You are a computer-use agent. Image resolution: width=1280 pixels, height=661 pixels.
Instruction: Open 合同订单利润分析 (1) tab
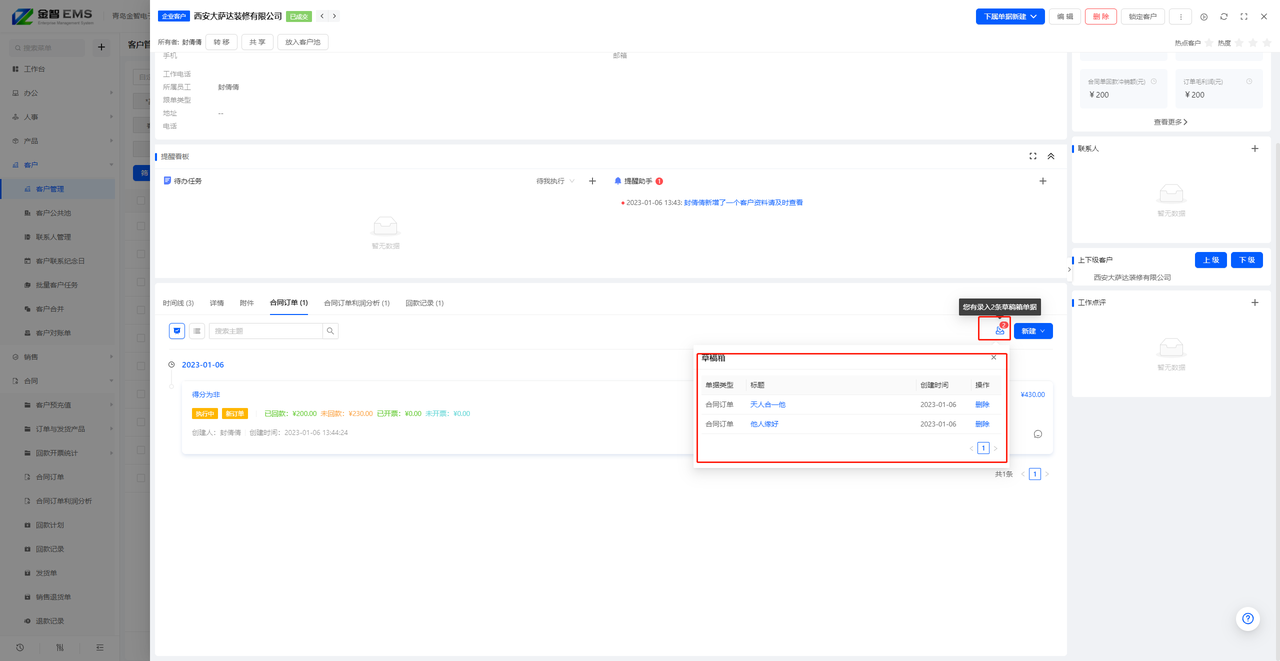[357, 303]
